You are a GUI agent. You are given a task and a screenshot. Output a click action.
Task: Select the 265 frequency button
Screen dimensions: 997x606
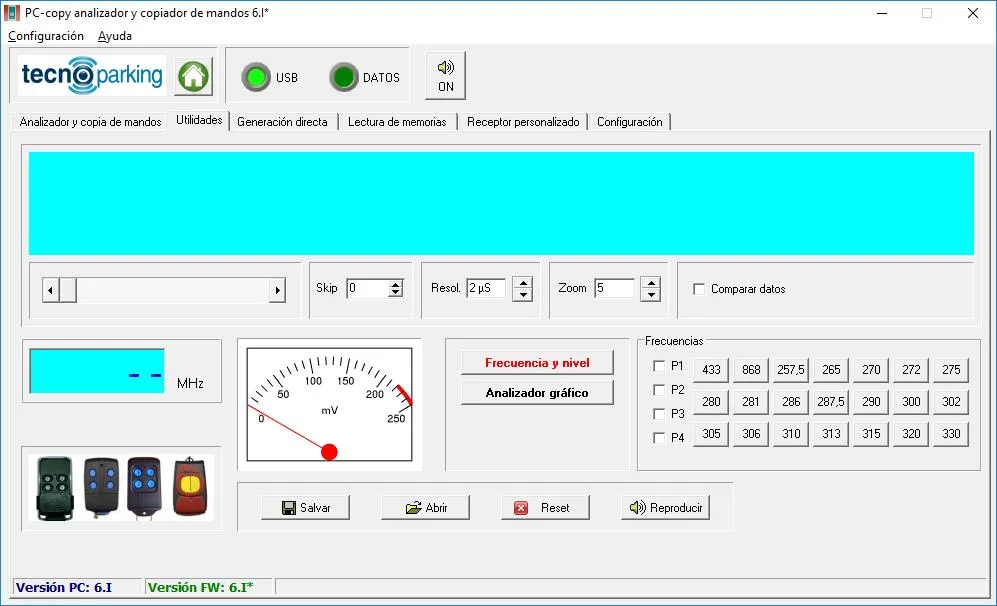tap(831, 369)
